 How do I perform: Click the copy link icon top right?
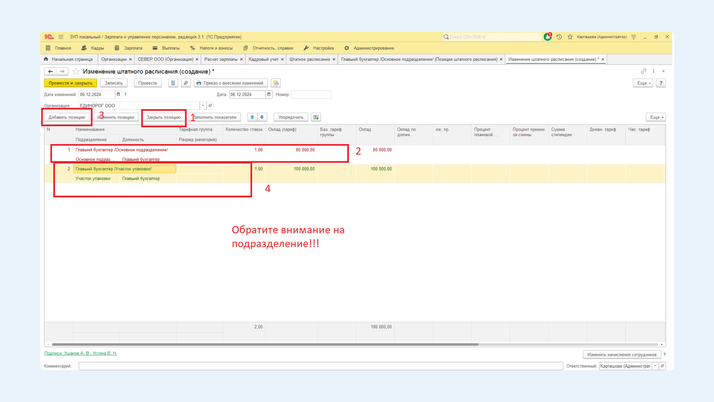tap(644, 71)
